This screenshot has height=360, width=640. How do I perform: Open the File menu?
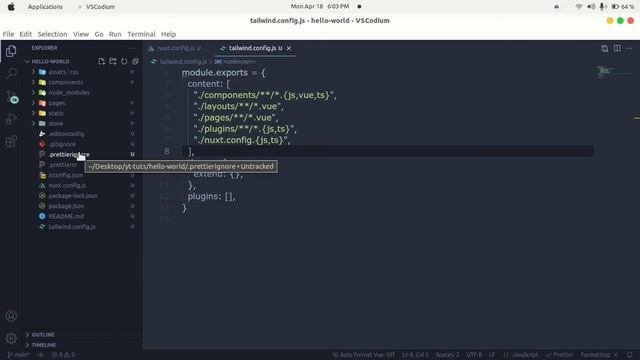[x=8, y=34]
